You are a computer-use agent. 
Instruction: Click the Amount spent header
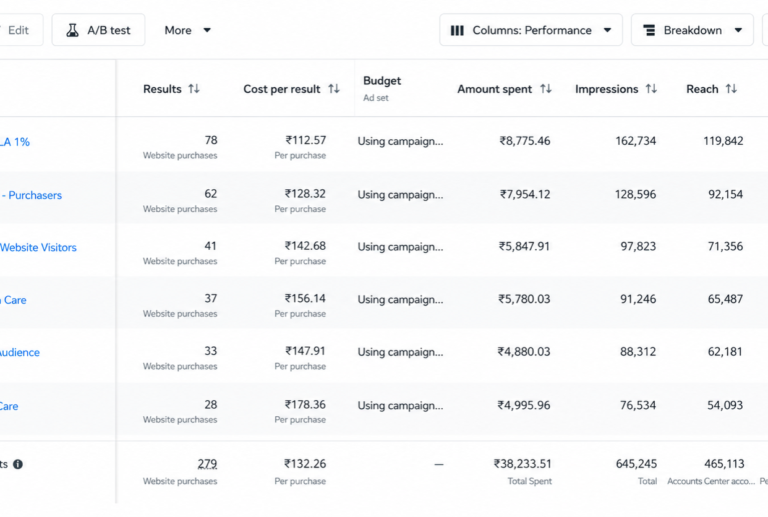[x=495, y=89]
